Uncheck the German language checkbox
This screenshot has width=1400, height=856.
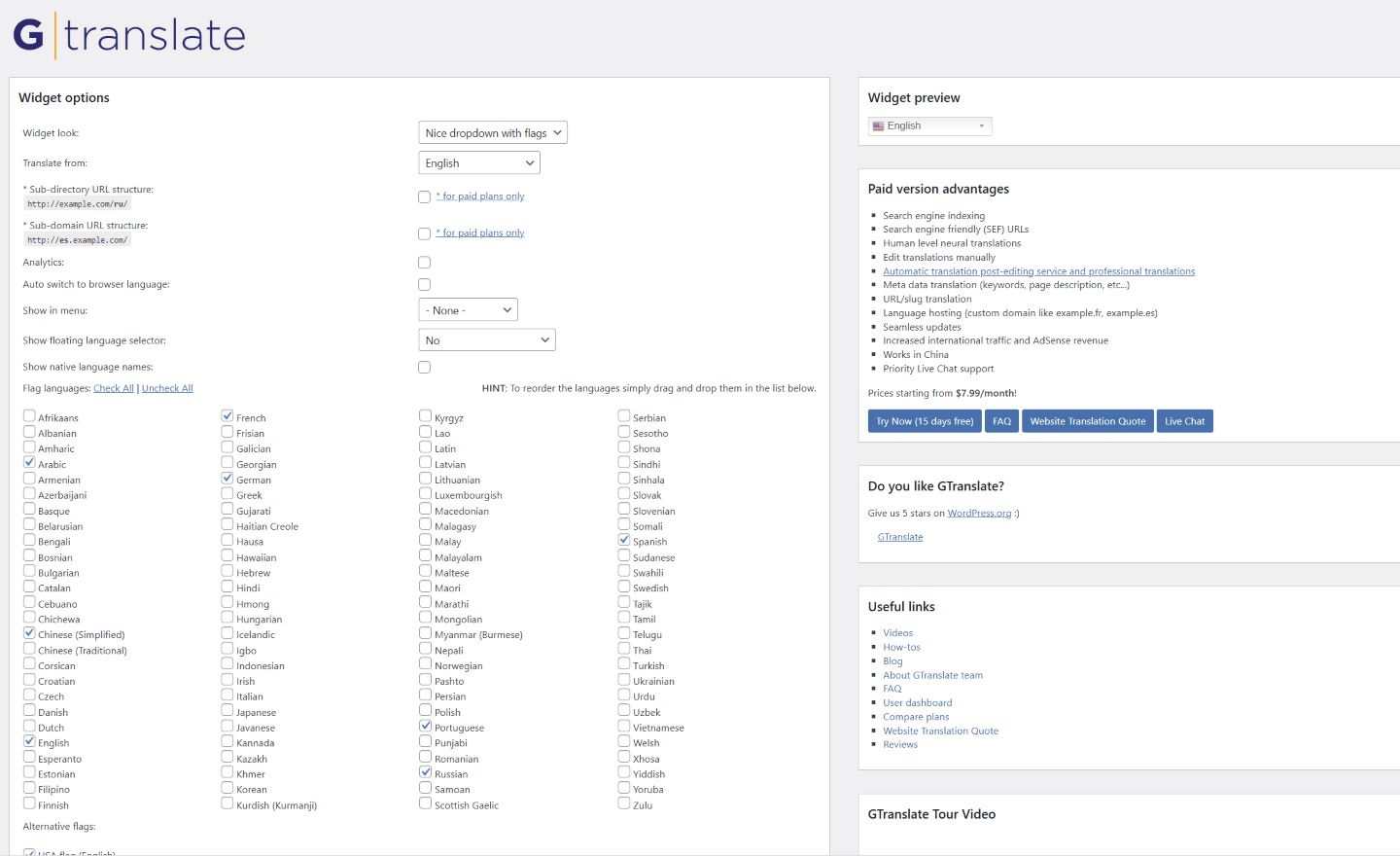coord(227,479)
